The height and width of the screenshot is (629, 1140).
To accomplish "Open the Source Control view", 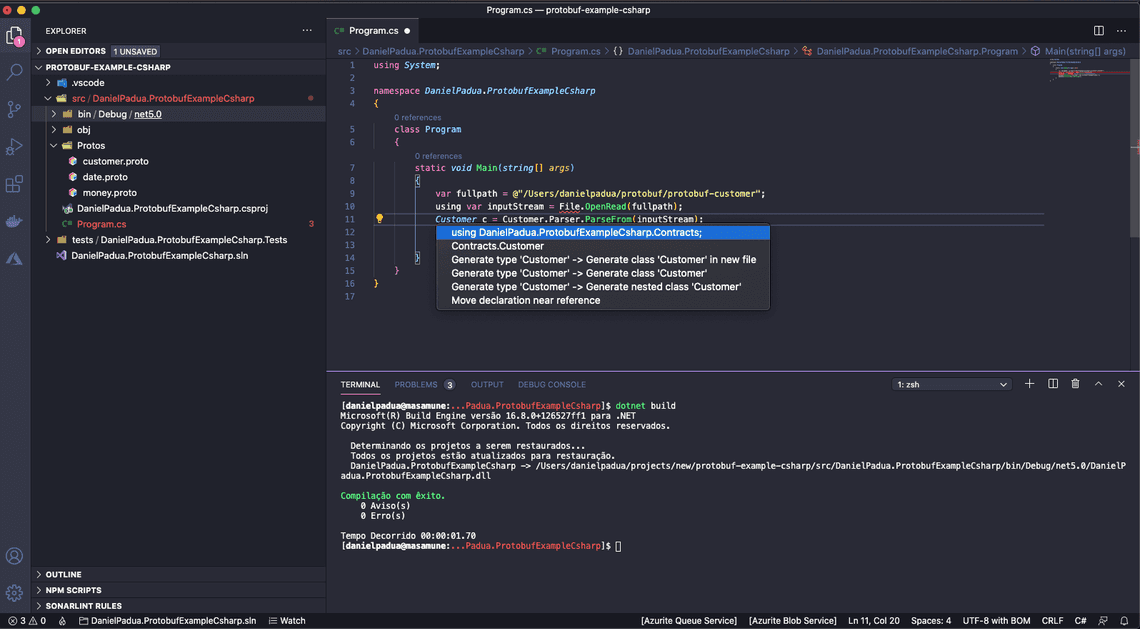I will point(14,109).
